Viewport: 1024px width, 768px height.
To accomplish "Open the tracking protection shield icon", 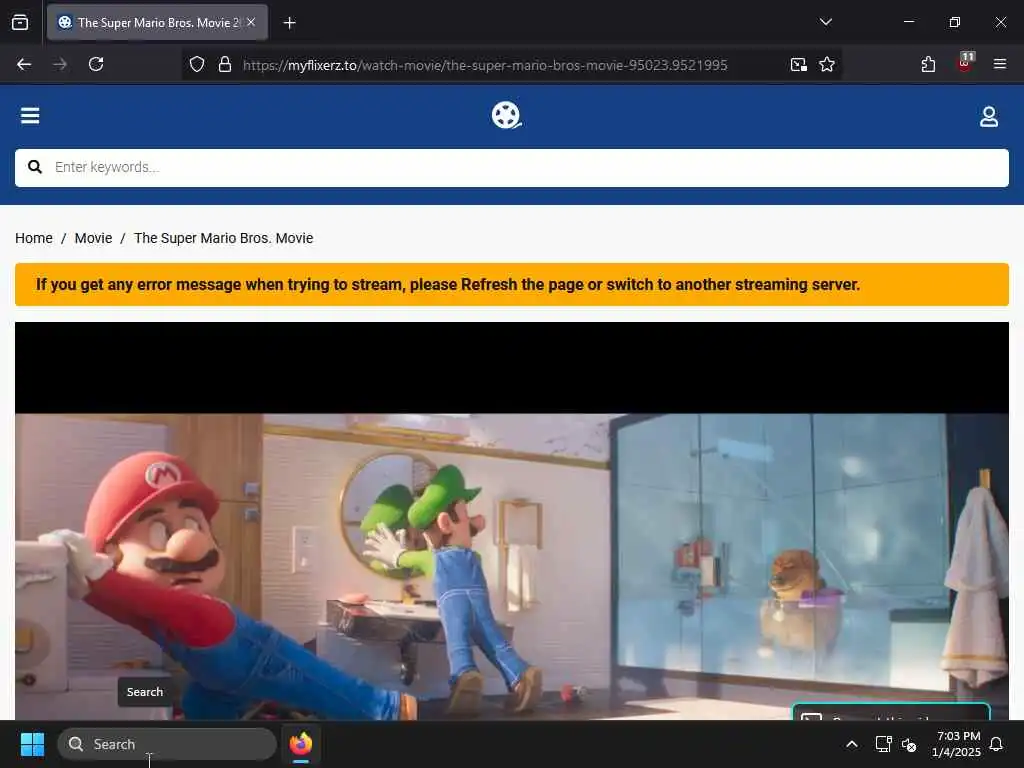I will click(x=197, y=65).
